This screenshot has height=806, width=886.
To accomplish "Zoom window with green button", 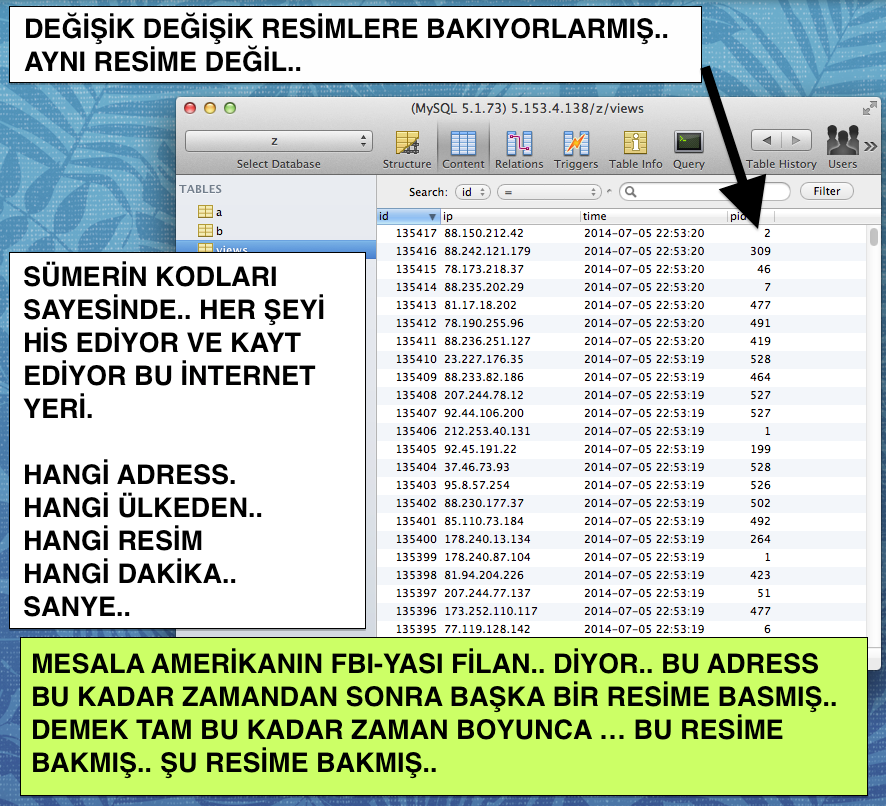I will click(x=230, y=108).
